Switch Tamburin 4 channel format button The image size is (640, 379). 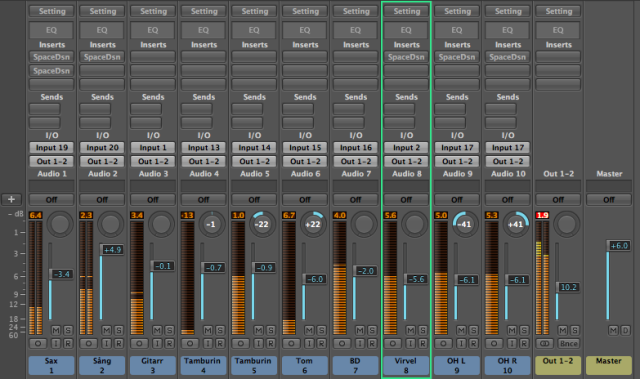click(190, 344)
